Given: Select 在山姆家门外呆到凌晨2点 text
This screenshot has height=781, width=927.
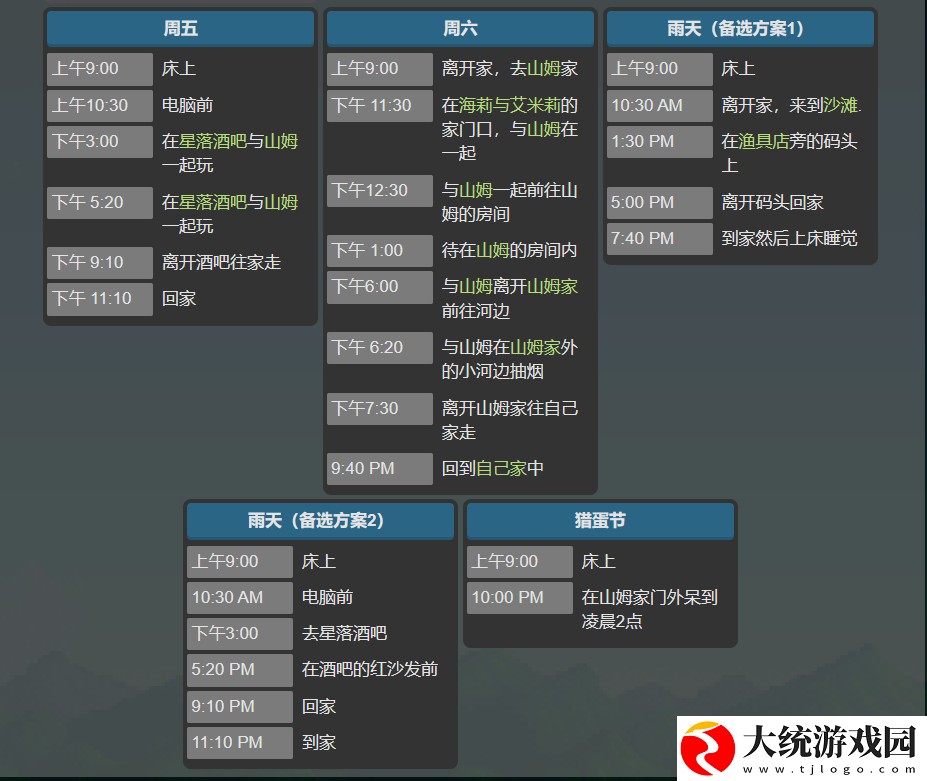Looking at the screenshot, I should coord(649,609).
